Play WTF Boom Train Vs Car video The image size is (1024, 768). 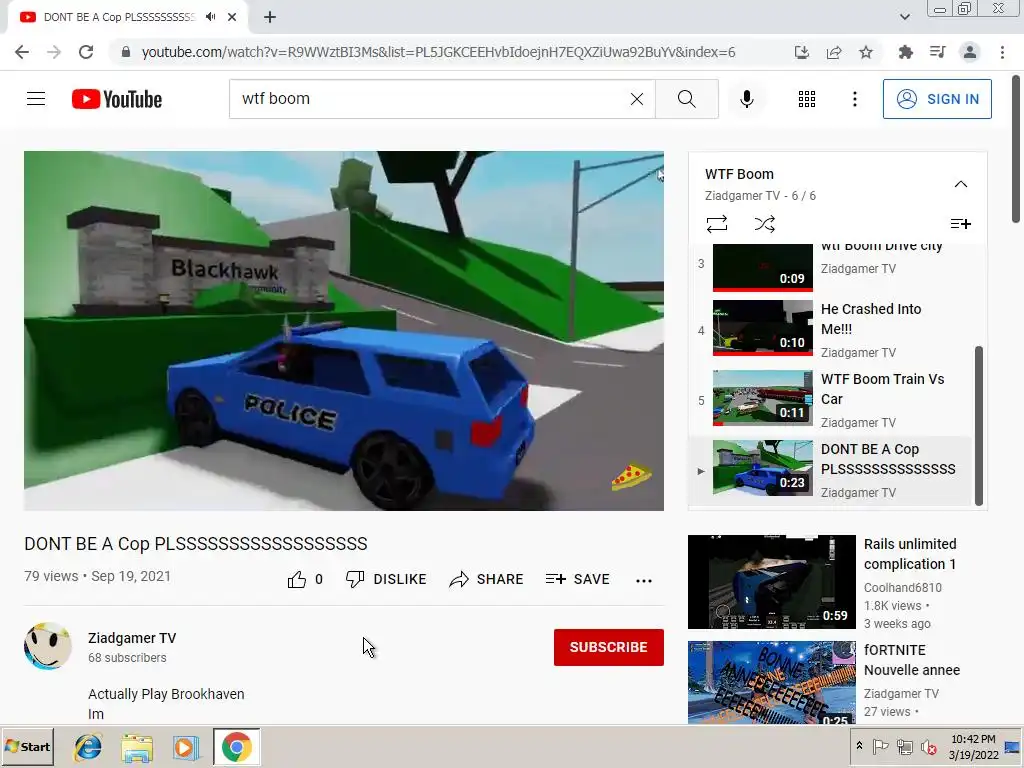tap(829, 398)
